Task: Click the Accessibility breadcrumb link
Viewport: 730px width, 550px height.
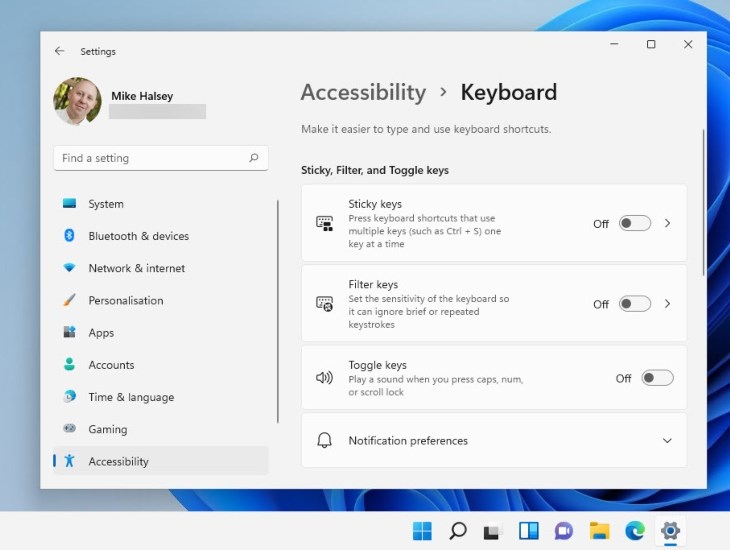Action: tap(363, 92)
